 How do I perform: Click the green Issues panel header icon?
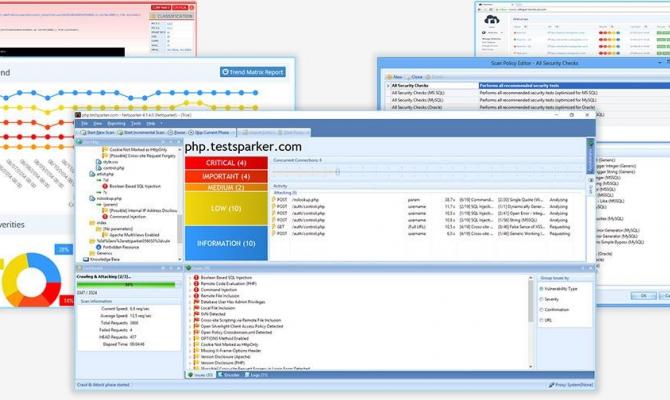(x=188, y=268)
